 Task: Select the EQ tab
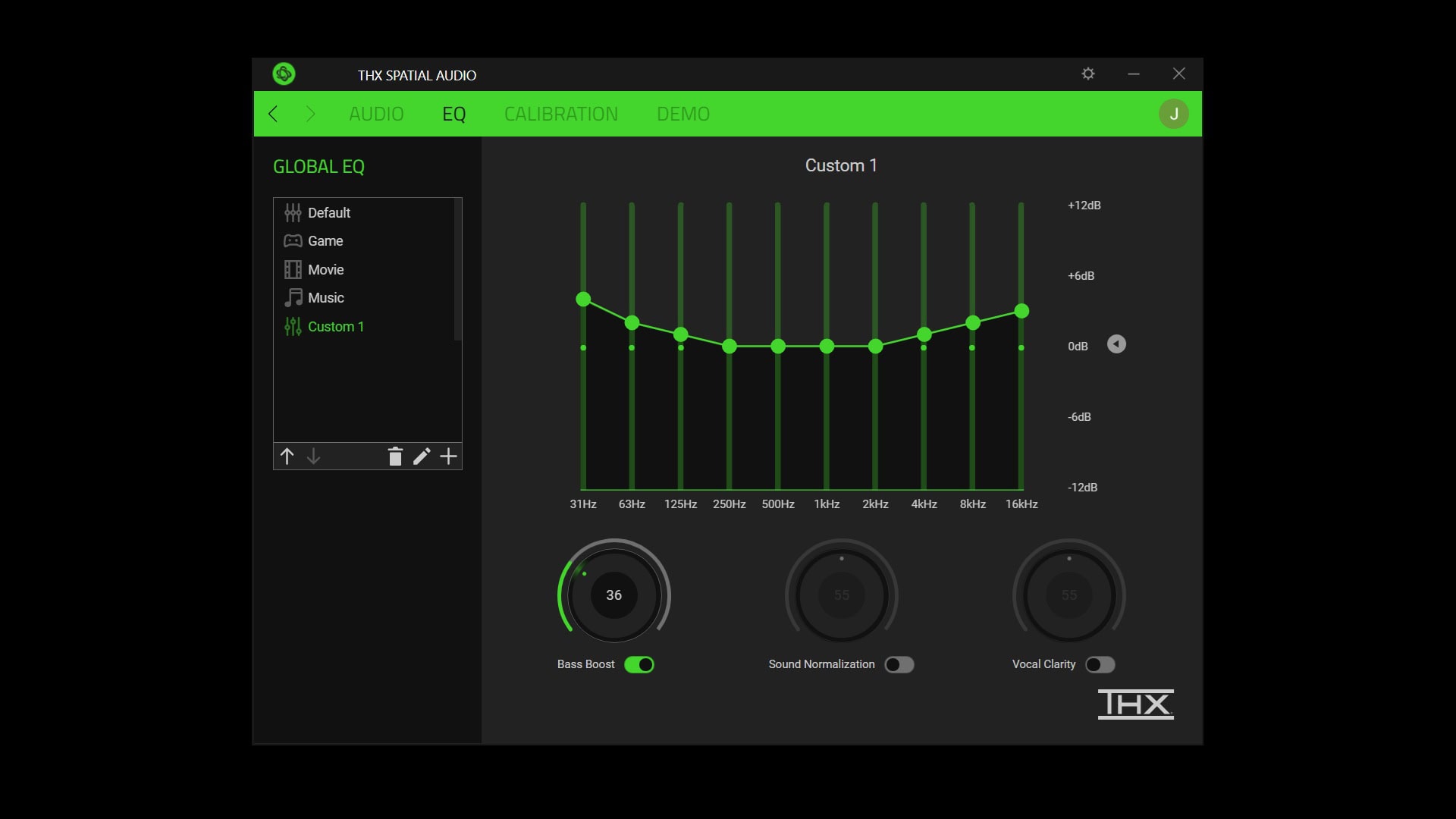coord(453,114)
